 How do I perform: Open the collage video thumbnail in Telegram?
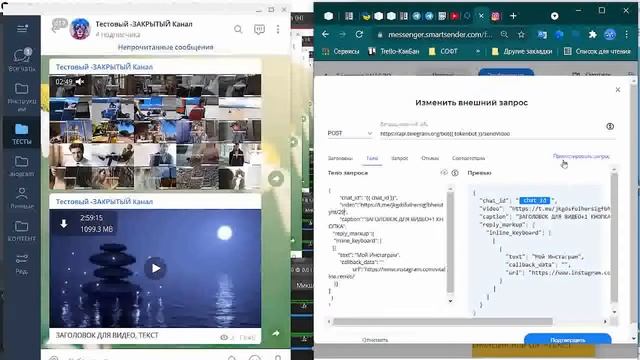pos(155,132)
